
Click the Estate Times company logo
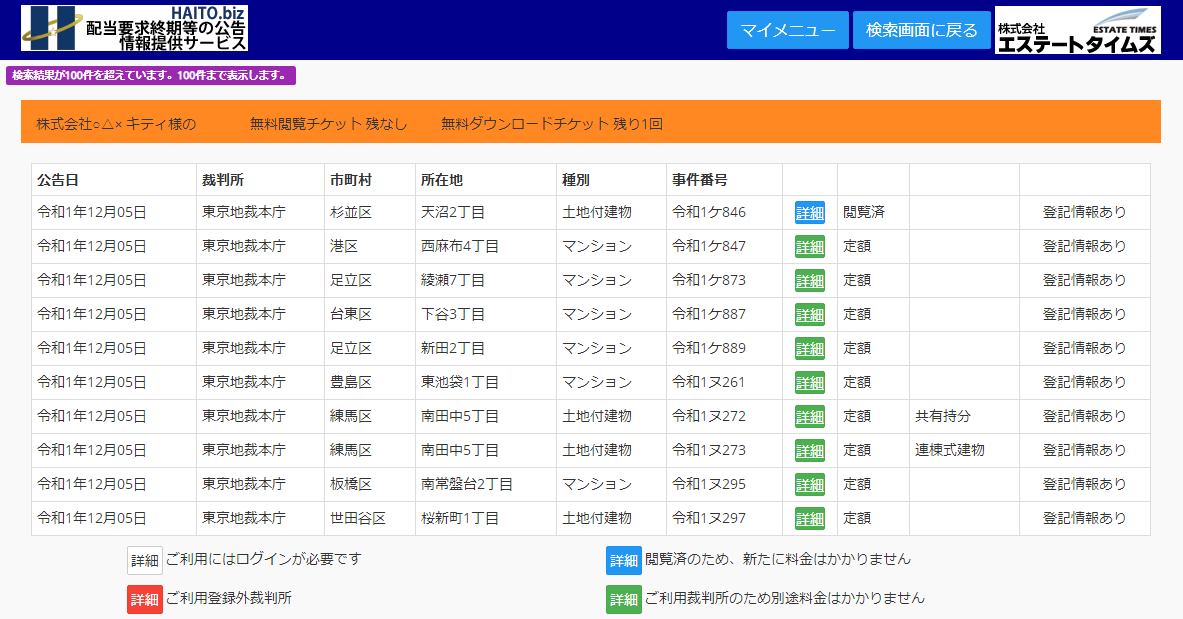point(1077,30)
